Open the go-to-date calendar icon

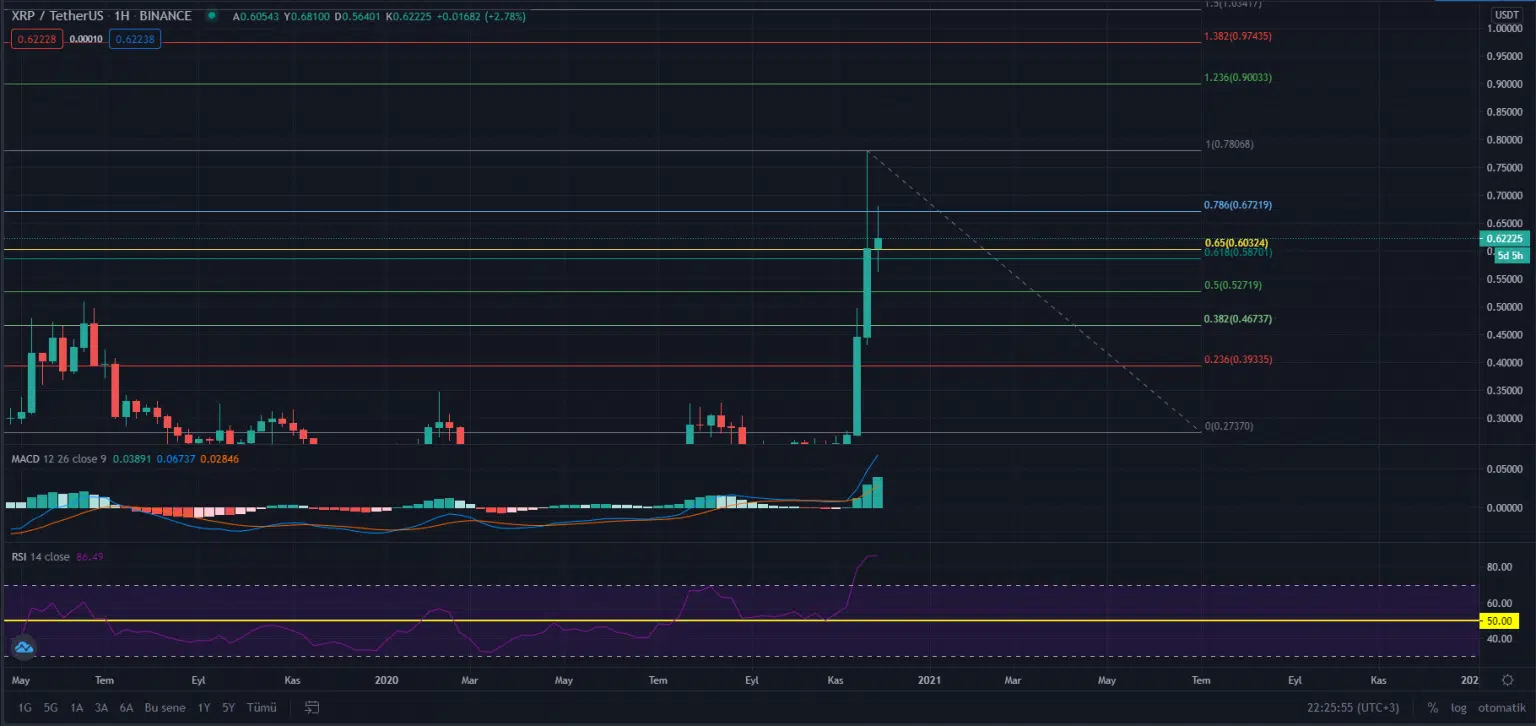tap(312, 708)
